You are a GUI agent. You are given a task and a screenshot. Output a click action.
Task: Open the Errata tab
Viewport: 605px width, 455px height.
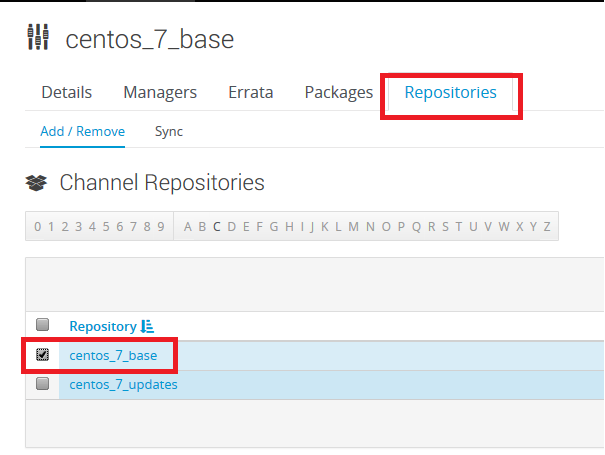tap(251, 92)
